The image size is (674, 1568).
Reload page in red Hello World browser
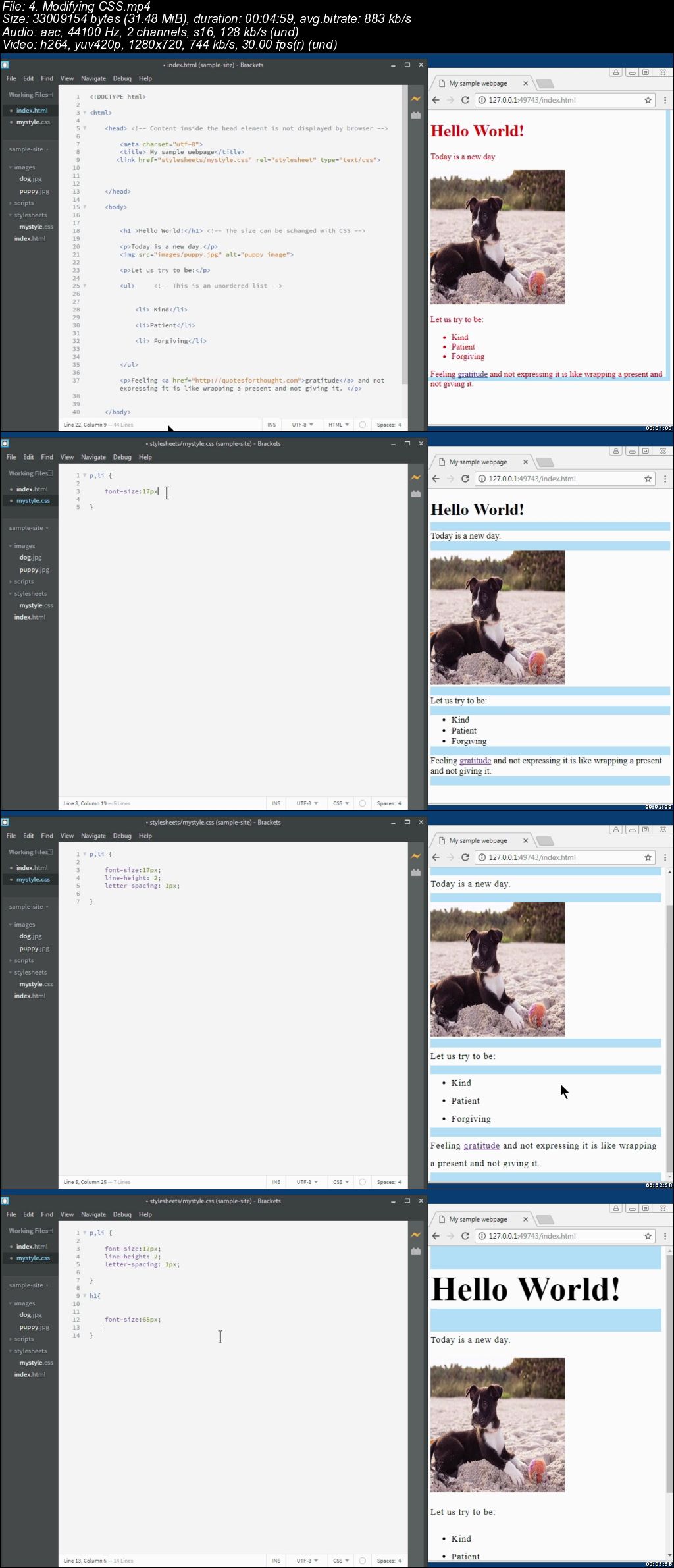[x=465, y=100]
